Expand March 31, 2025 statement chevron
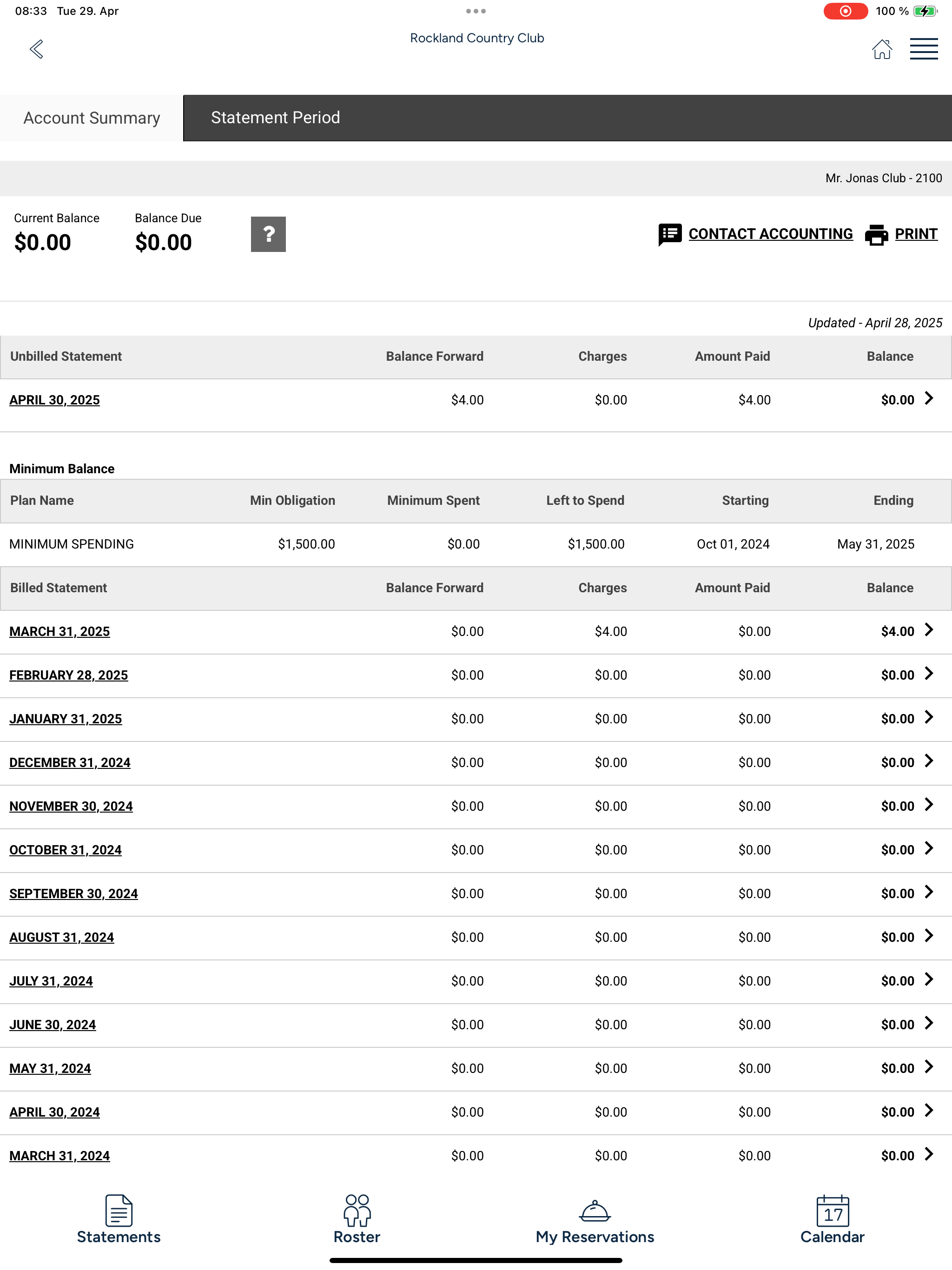This screenshot has height=1270, width=952. (x=928, y=630)
